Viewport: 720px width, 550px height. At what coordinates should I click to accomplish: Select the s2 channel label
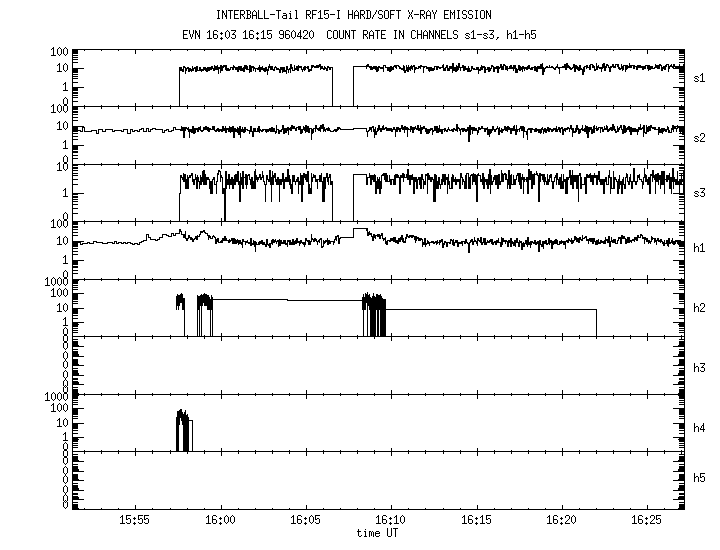[699, 138]
